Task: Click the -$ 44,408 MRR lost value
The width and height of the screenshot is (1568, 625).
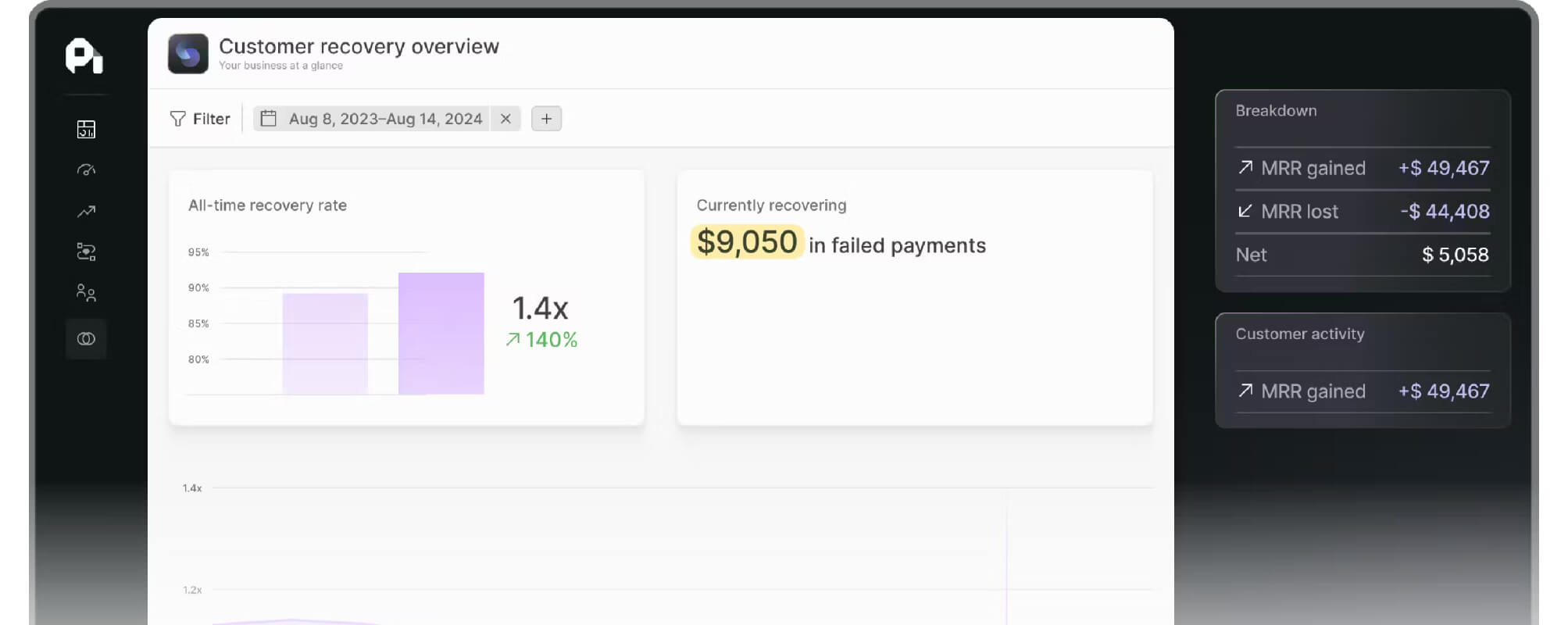Action: click(1445, 212)
